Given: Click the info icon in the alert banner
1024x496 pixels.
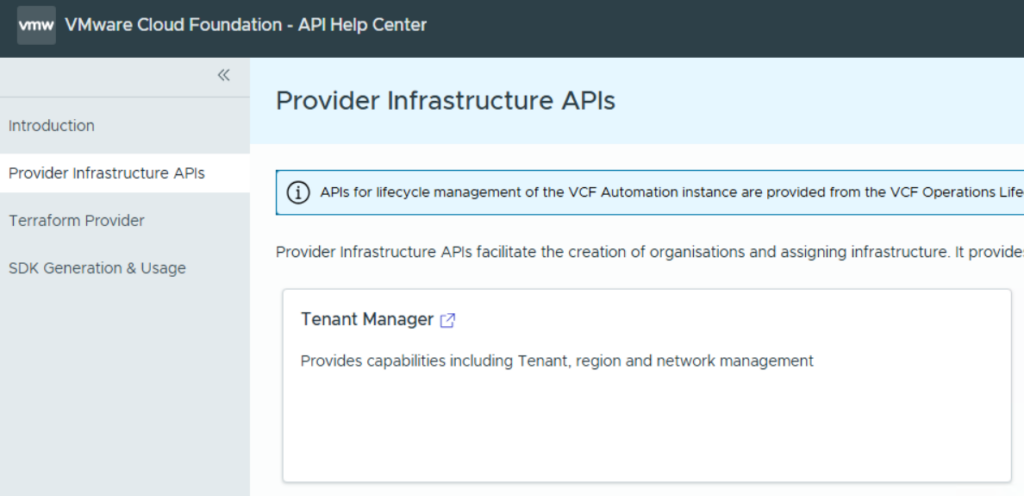Looking at the screenshot, I should point(298,193).
